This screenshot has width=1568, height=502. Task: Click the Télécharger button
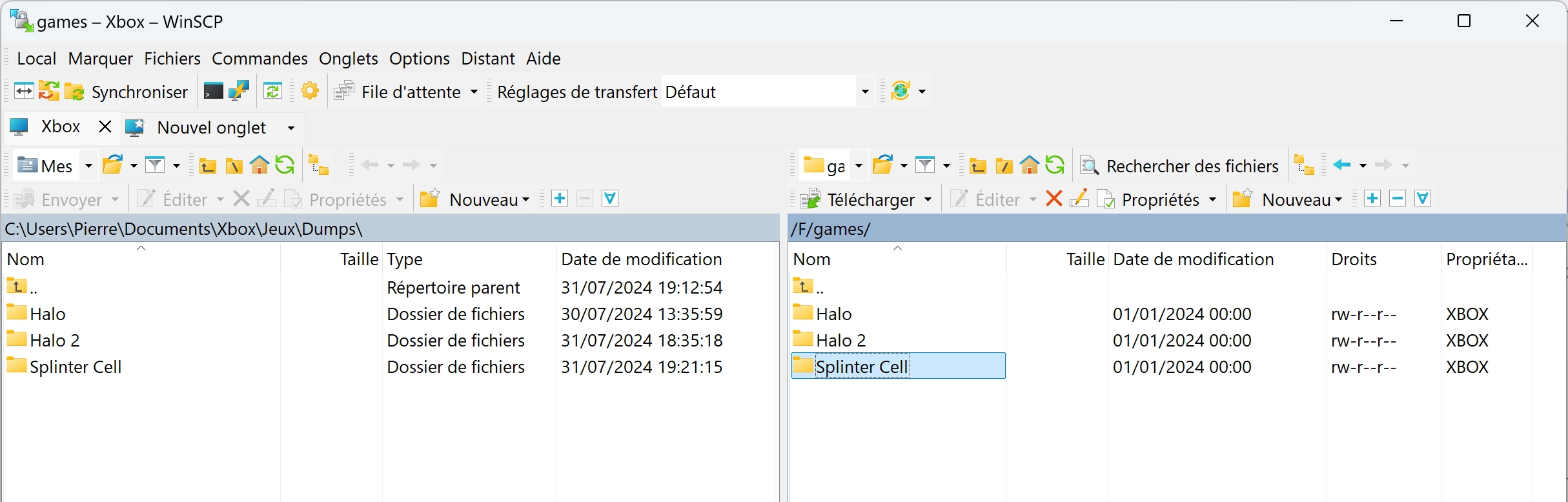pos(857,199)
